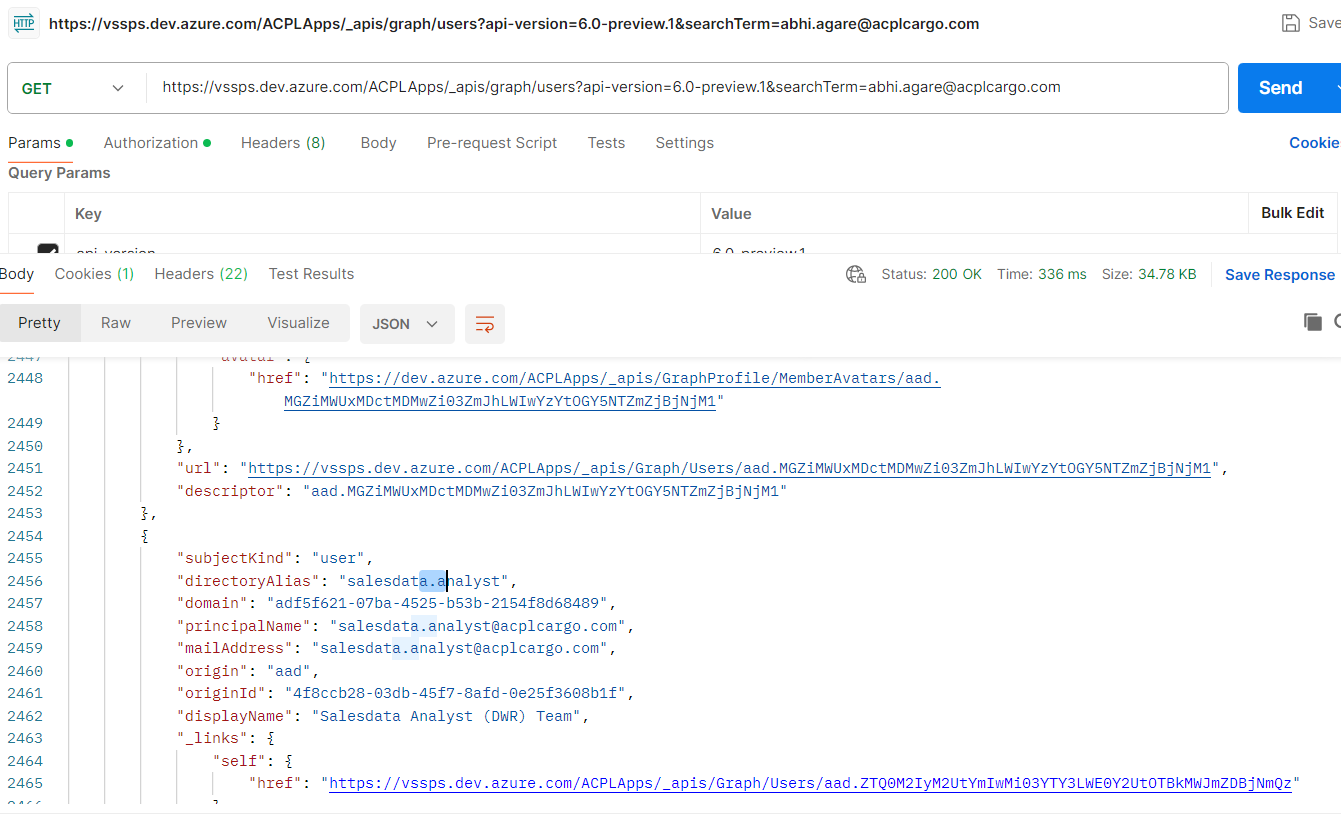1341x827 pixels.
Task: Click line number 2456 in the gutter
Action: 25,581
